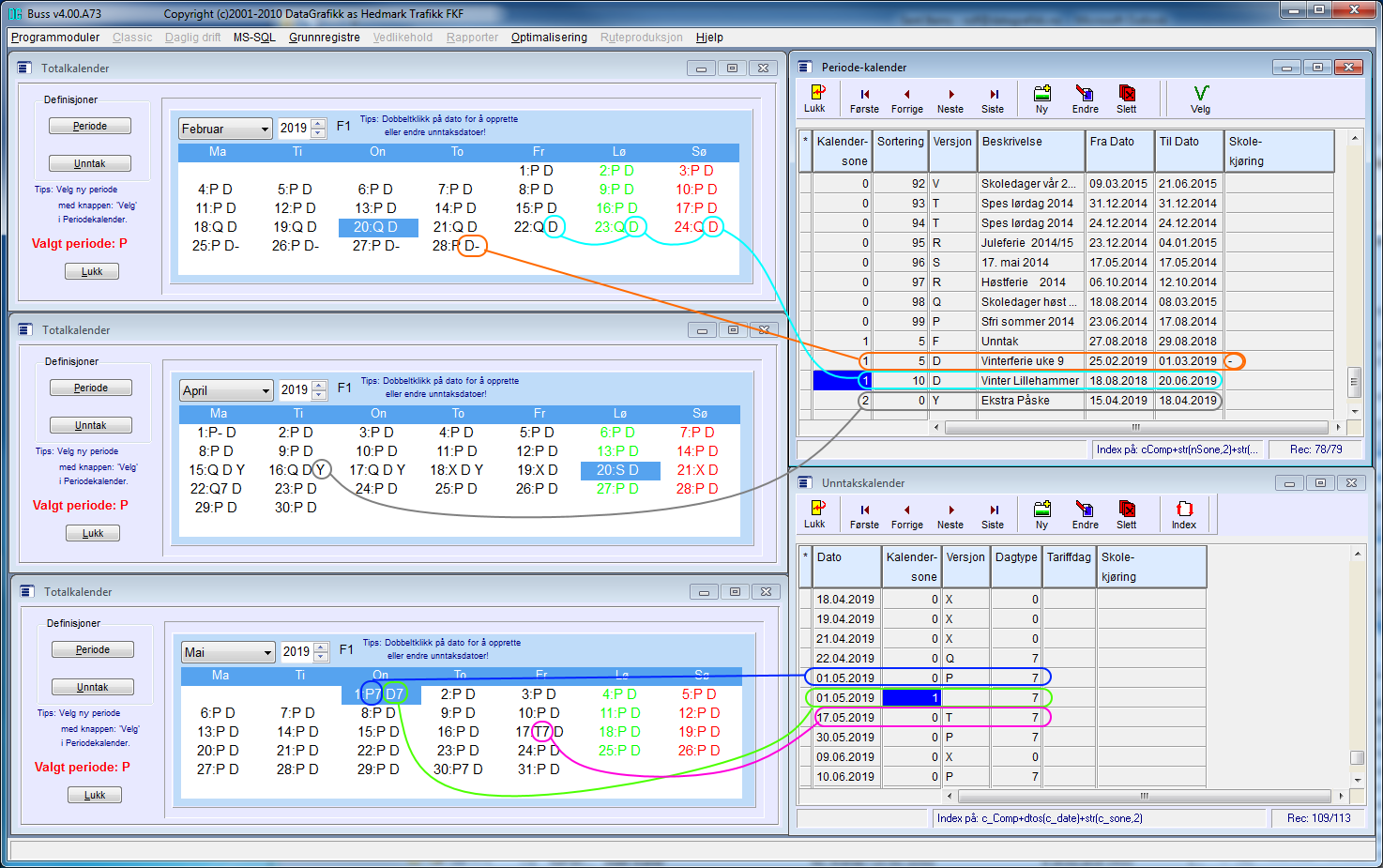Click Slett icon in Unntakskalender toolbar
1383x868 pixels.
(1127, 514)
